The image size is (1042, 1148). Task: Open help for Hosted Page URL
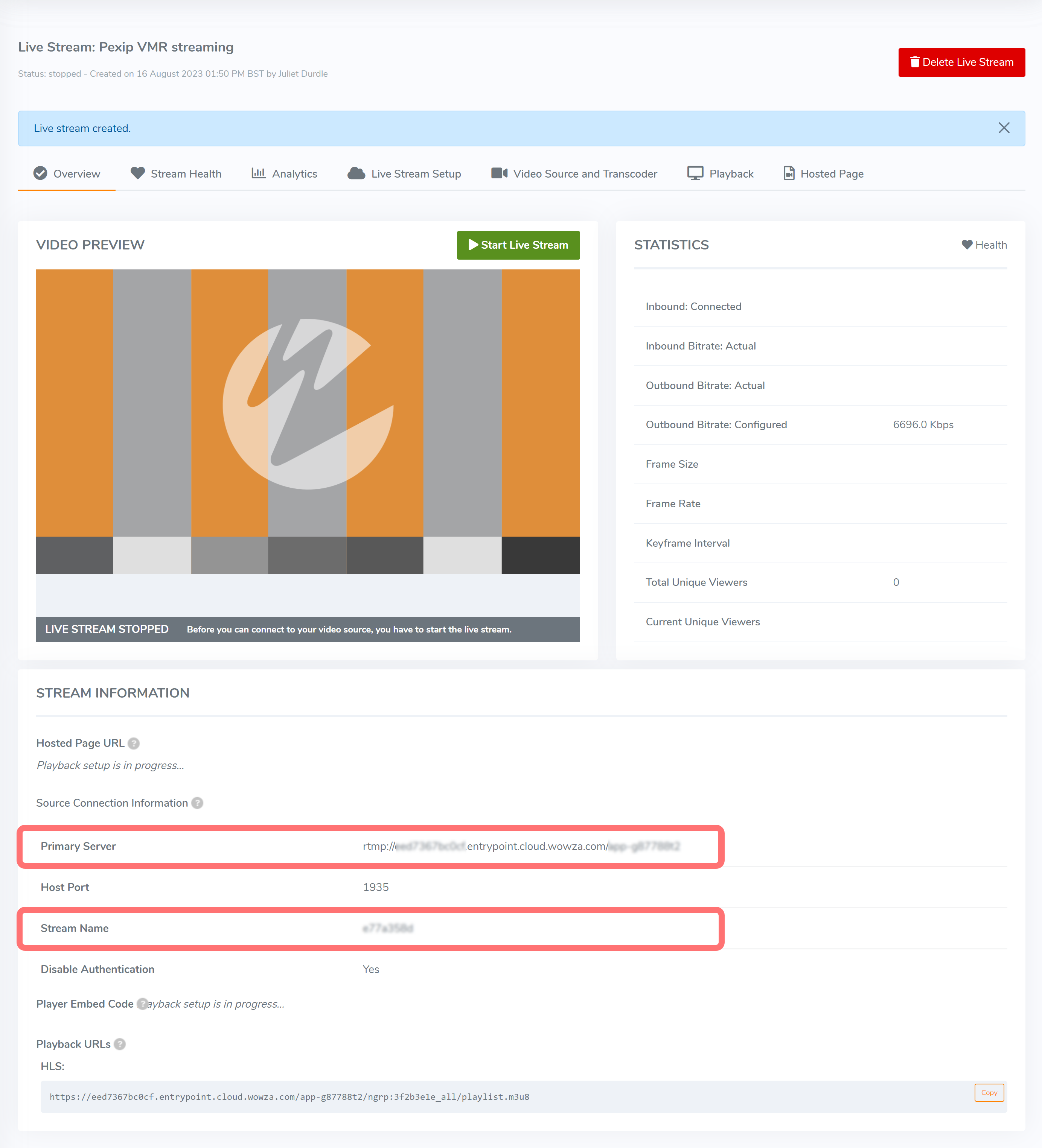[134, 743]
